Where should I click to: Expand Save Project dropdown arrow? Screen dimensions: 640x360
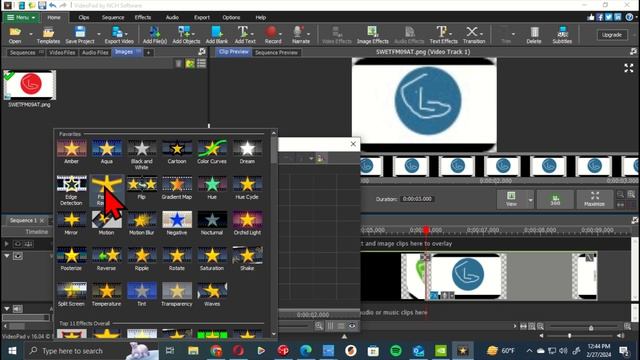coord(98,34)
